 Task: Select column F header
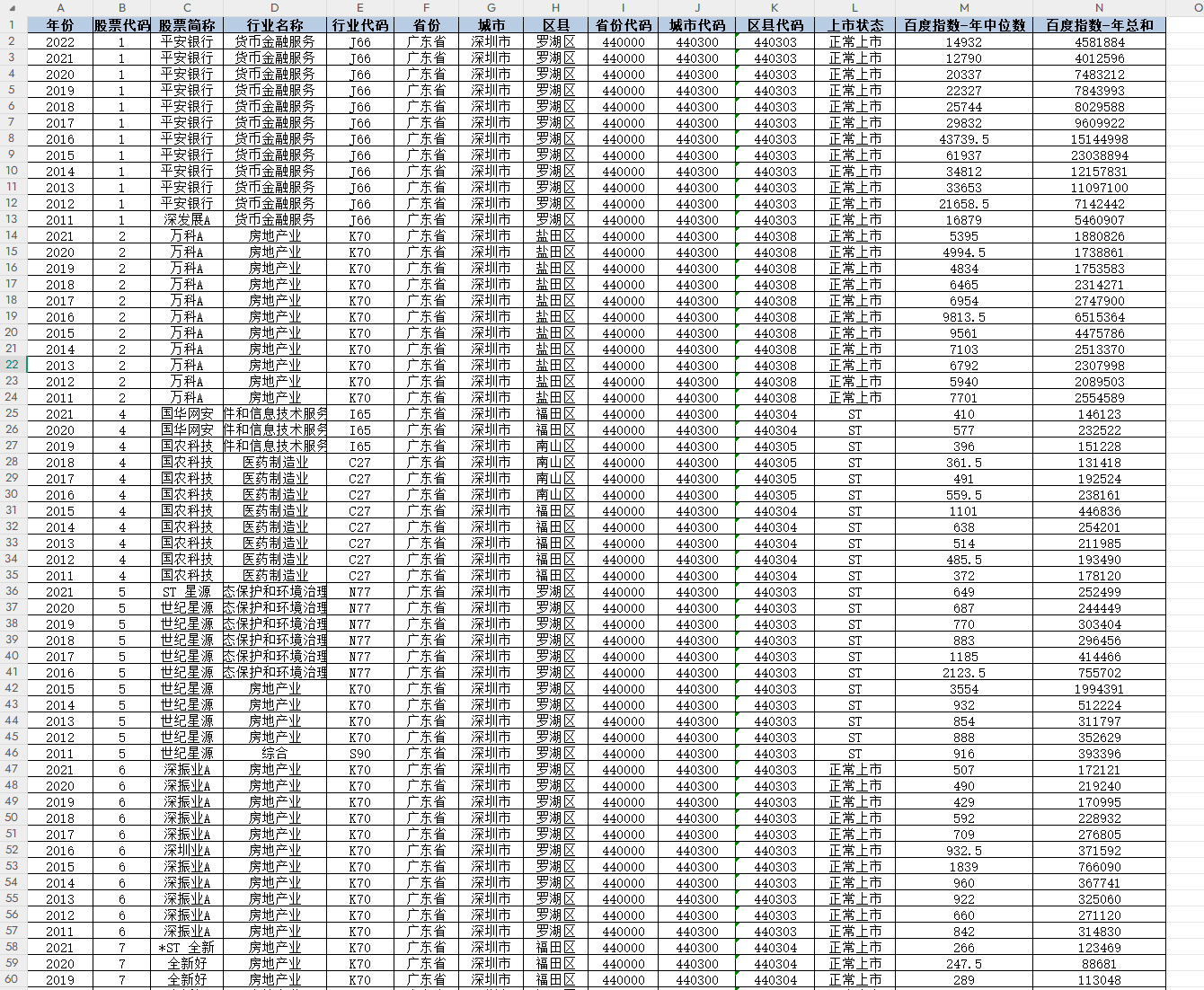(426, 8)
